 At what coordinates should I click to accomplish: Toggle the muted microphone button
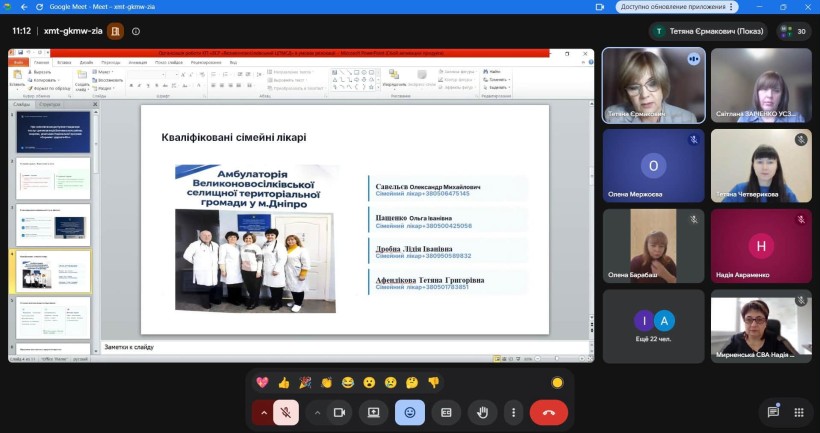(x=286, y=413)
